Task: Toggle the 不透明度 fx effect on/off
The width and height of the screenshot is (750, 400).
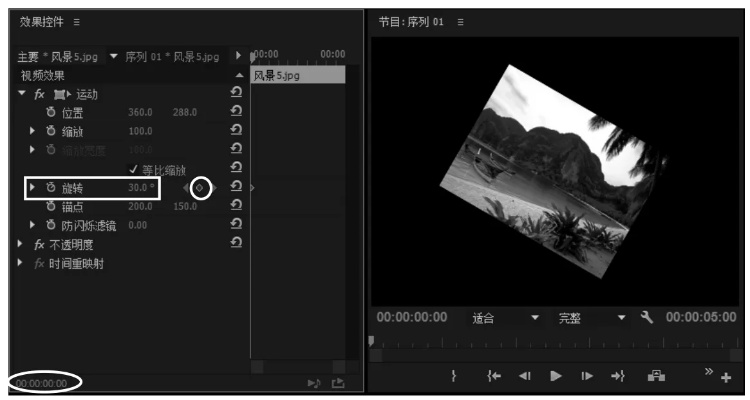Action: [39, 245]
